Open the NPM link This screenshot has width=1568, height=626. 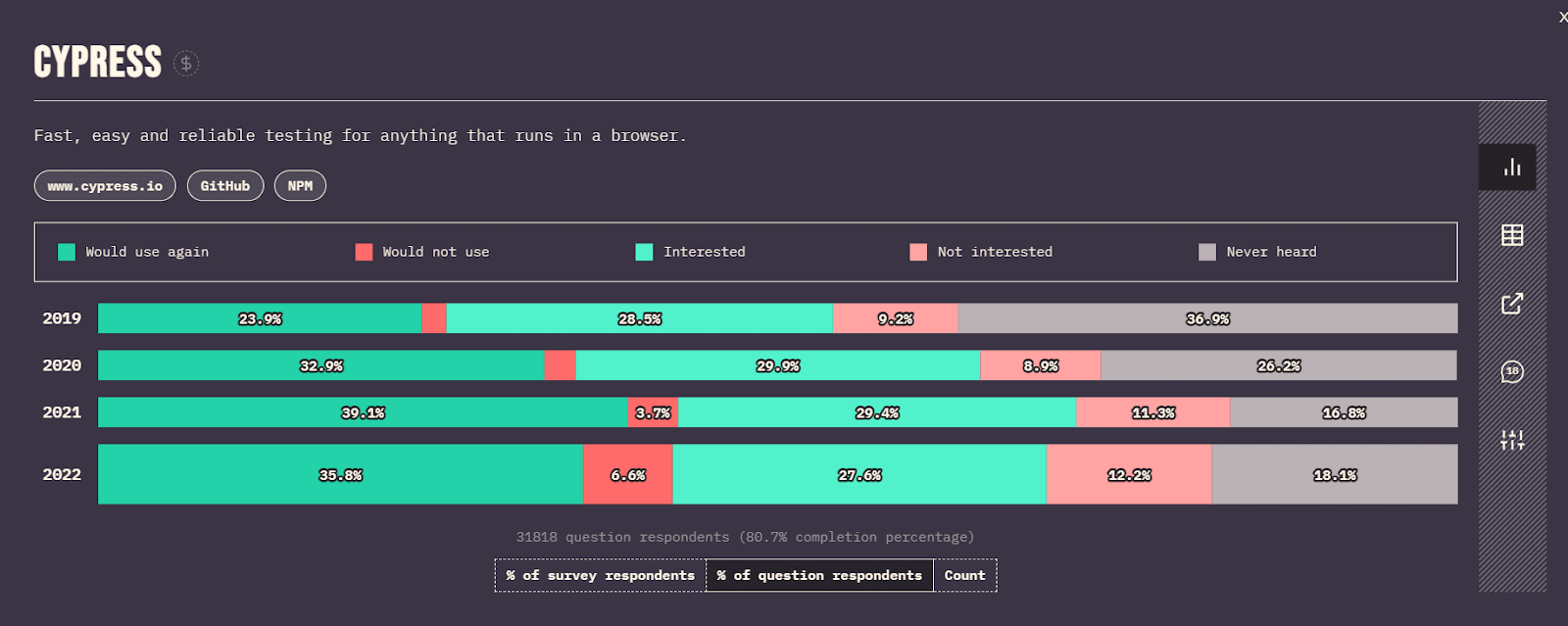(x=300, y=186)
